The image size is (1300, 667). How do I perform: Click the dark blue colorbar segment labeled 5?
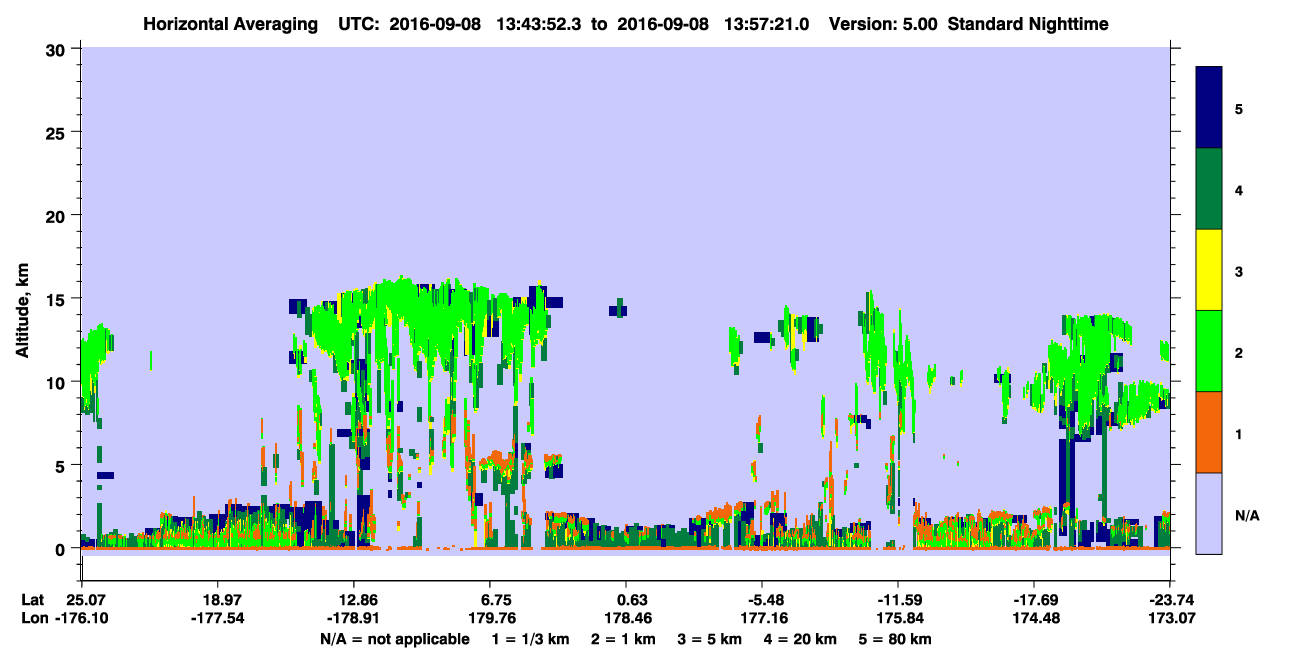[1209, 107]
